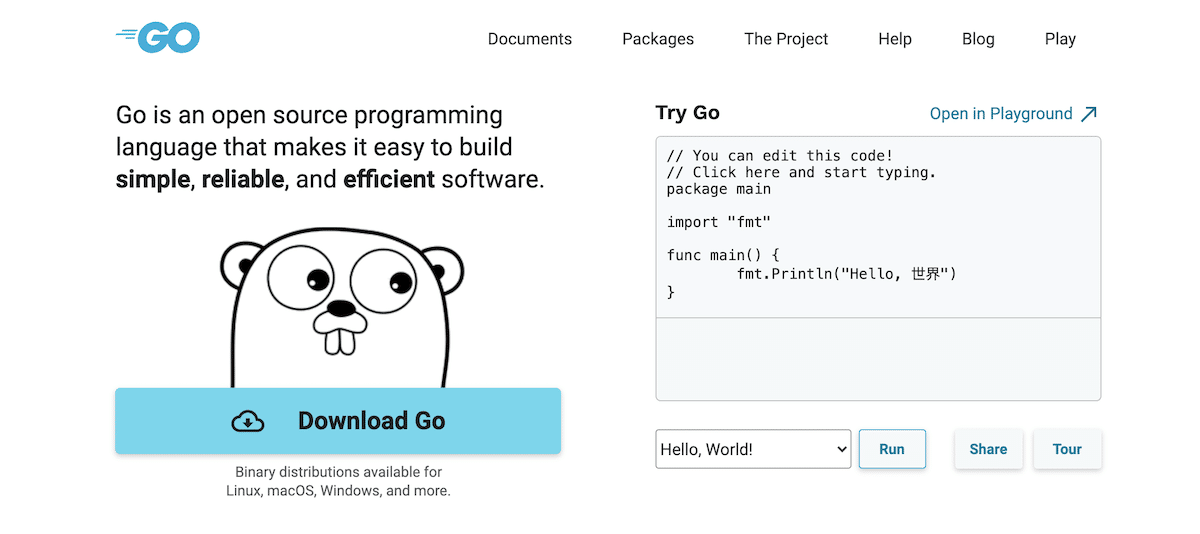
Task: Start the Tour
Action: coord(1067,449)
